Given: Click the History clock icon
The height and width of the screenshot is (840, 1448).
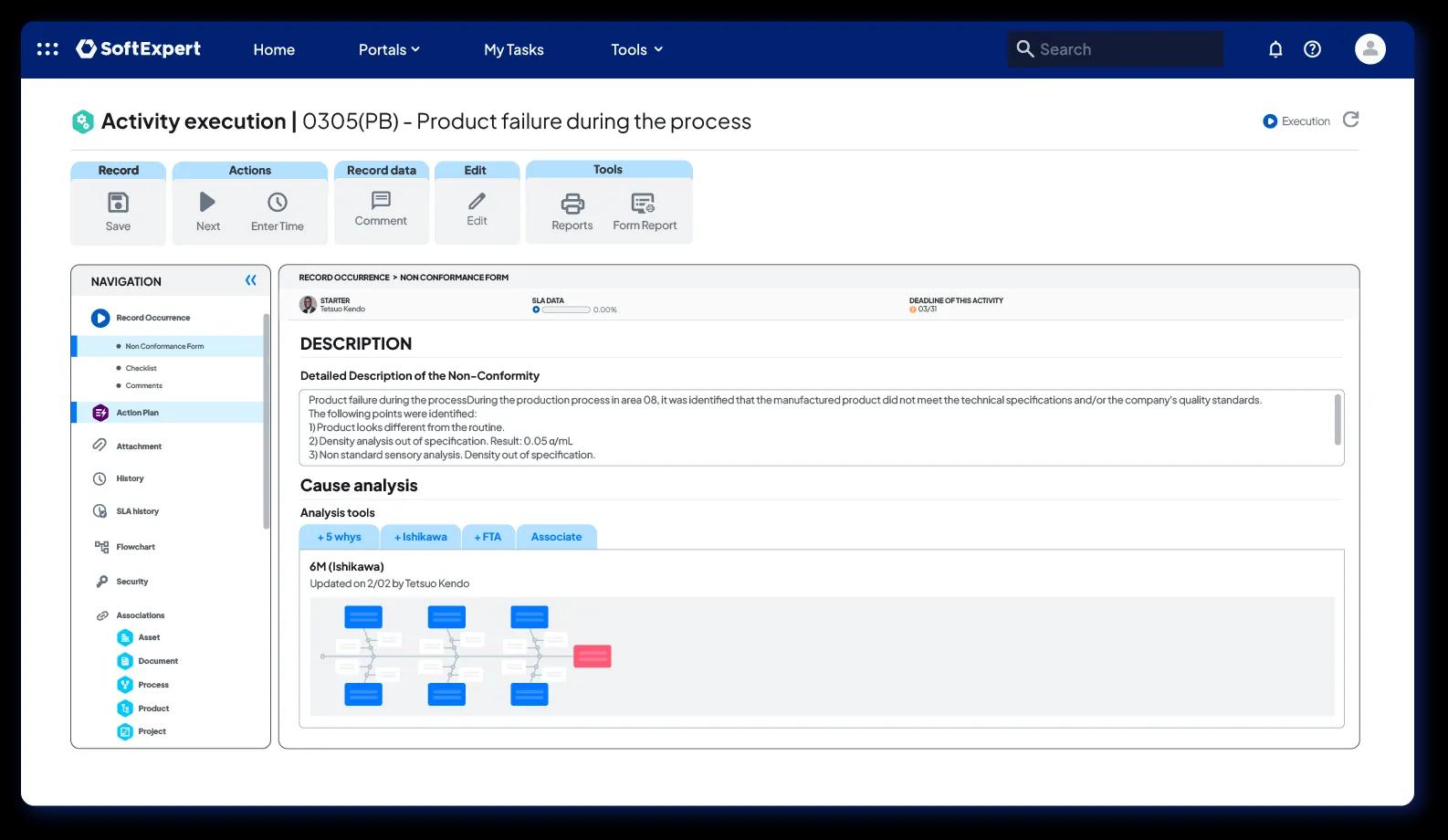Looking at the screenshot, I should [100, 478].
